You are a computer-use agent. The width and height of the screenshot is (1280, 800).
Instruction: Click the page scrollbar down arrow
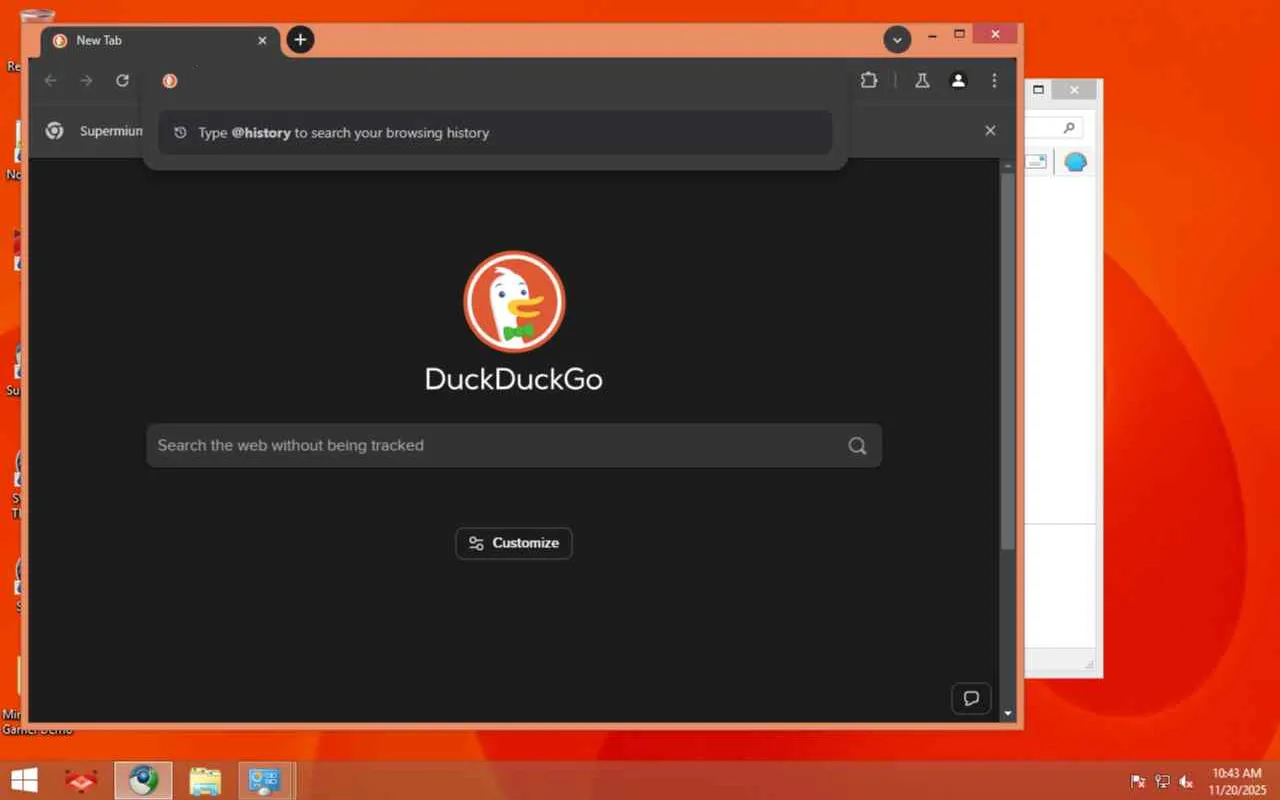(x=1008, y=714)
